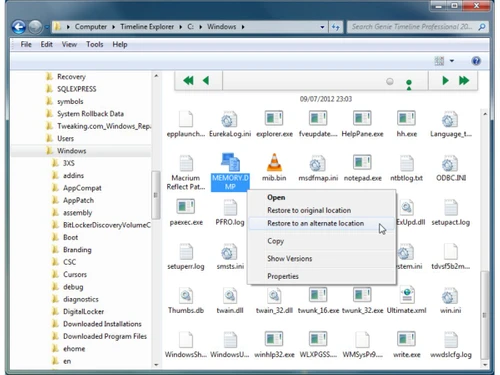Screen dimensions: 500x375
Task: Choose Copy in the context menu
Action: pyautogui.click(x=275, y=241)
